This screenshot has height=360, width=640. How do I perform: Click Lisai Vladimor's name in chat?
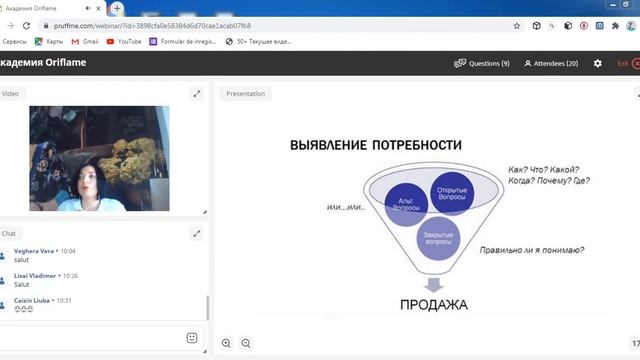pos(35,276)
